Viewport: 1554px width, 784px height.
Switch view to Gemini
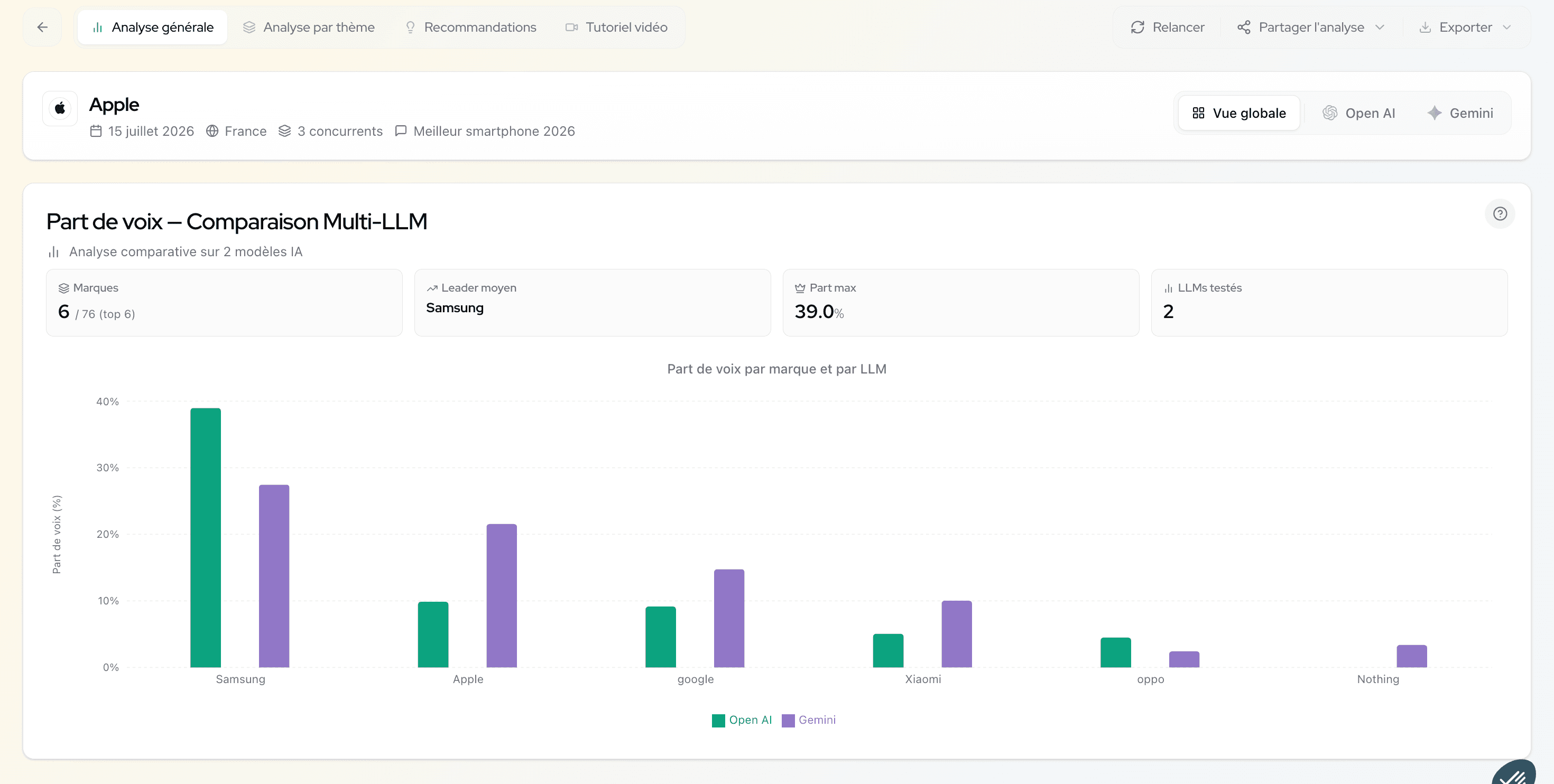(x=1460, y=113)
